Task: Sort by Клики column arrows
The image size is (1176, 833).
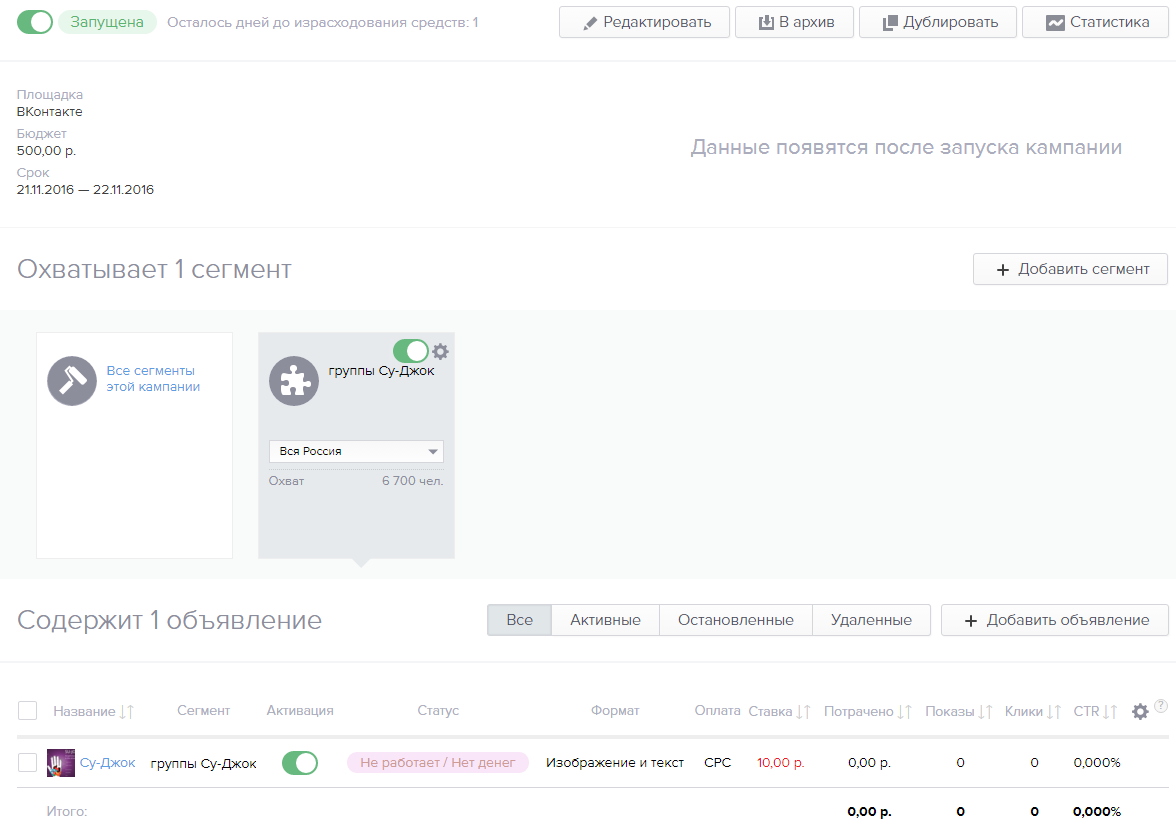Action: (x=1054, y=712)
